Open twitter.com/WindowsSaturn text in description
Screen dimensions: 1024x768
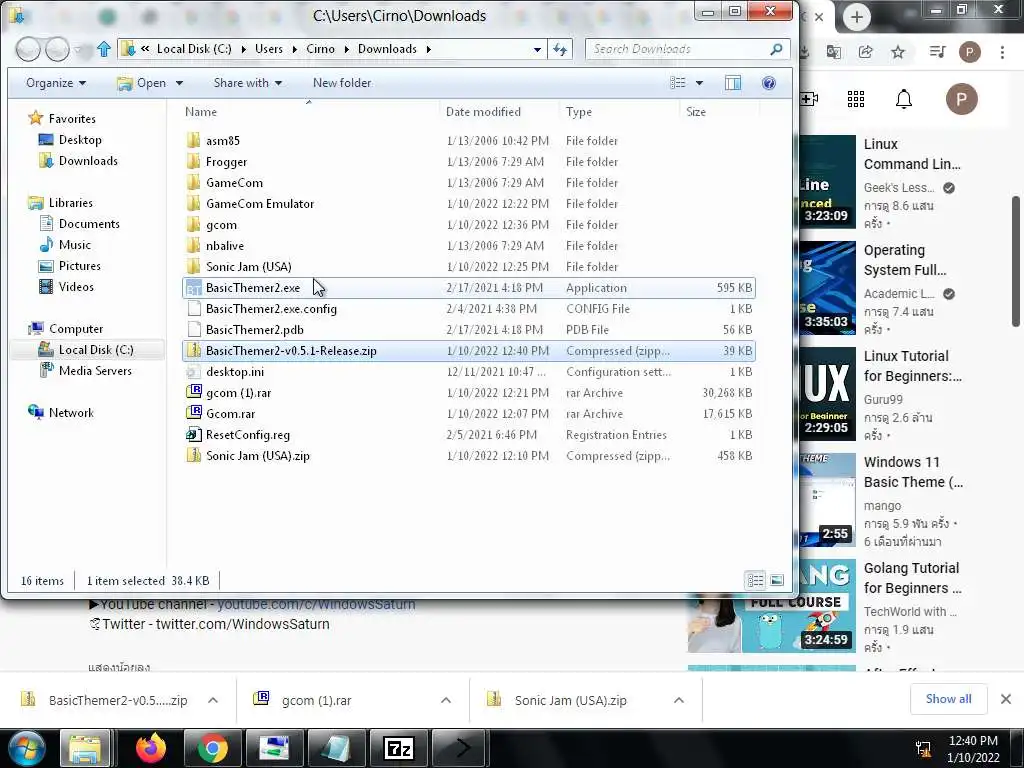(x=242, y=624)
